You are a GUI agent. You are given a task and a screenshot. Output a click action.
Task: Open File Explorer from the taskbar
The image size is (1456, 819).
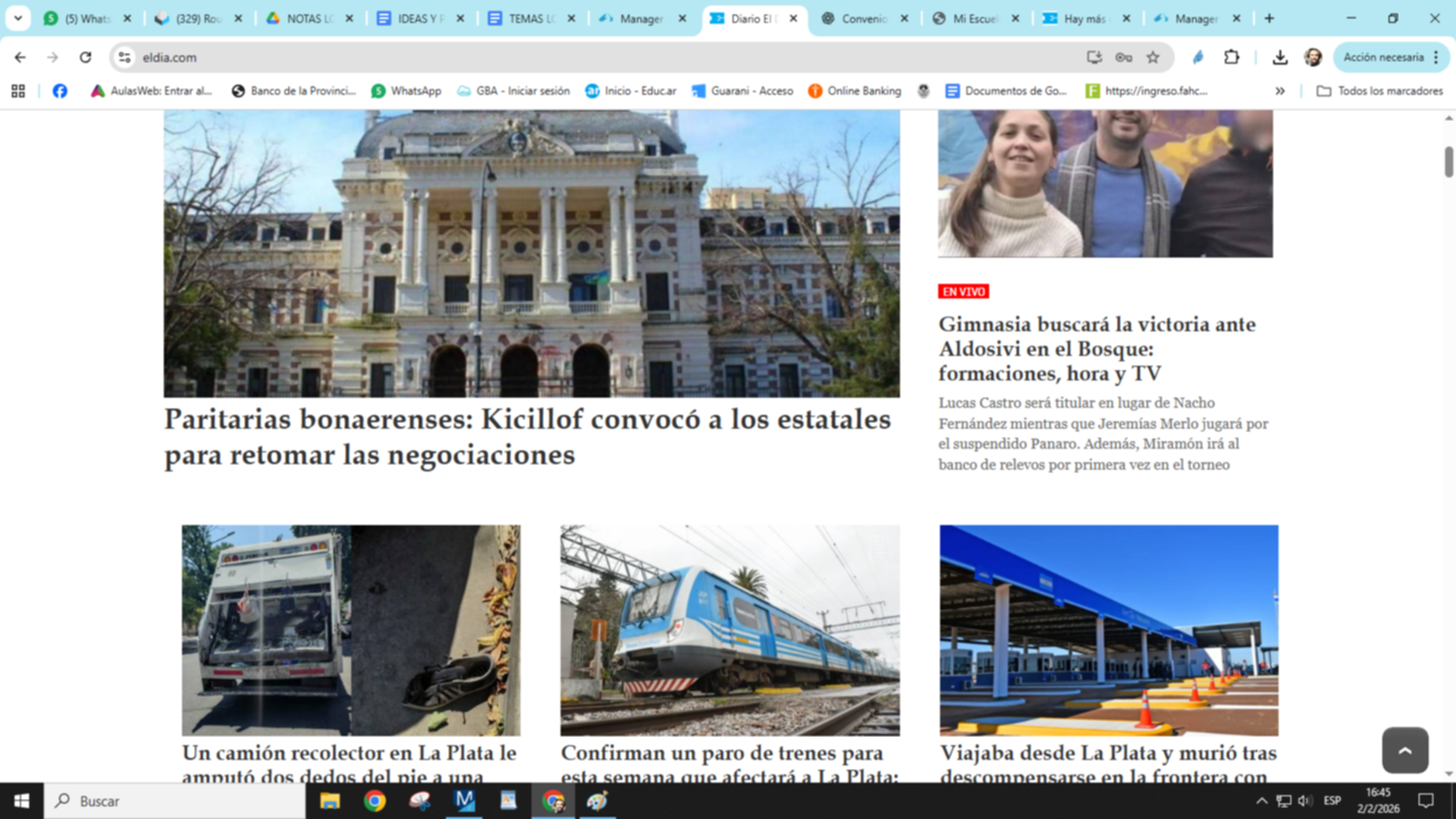click(x=329, y=801)
